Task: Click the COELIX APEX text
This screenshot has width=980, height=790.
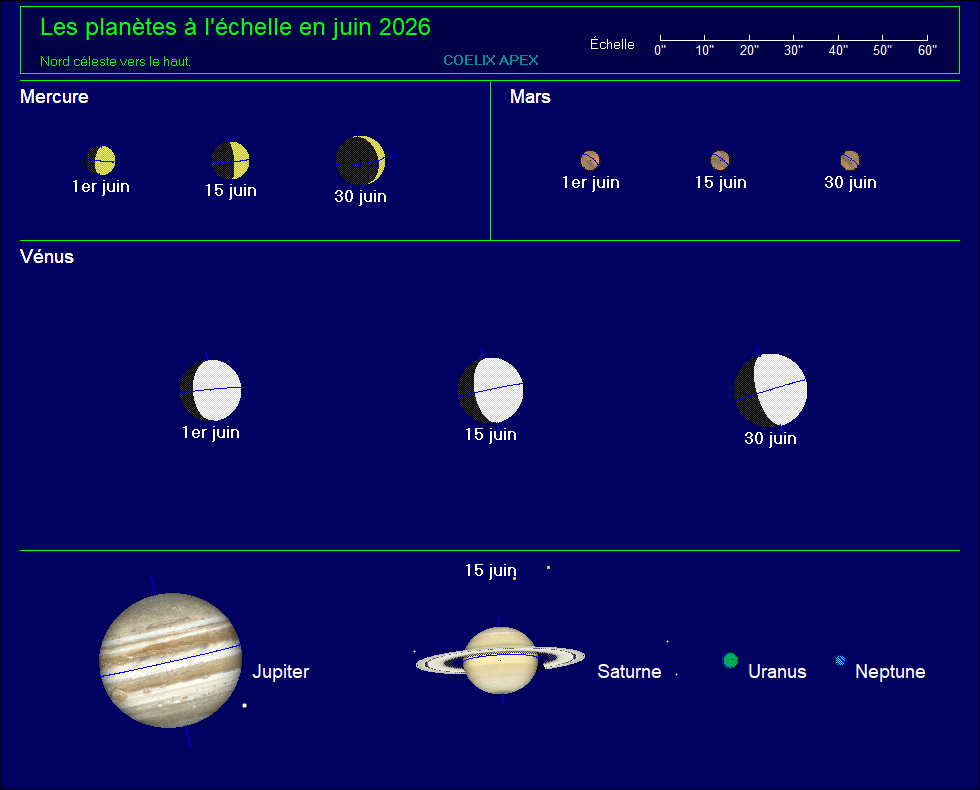Action: coord(491,60)
